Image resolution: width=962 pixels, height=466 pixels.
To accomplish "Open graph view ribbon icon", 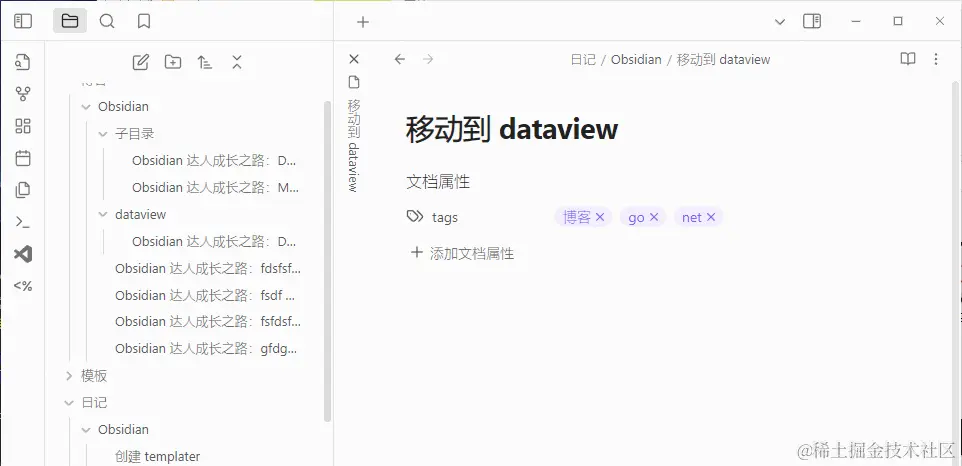I will point(23,94).
